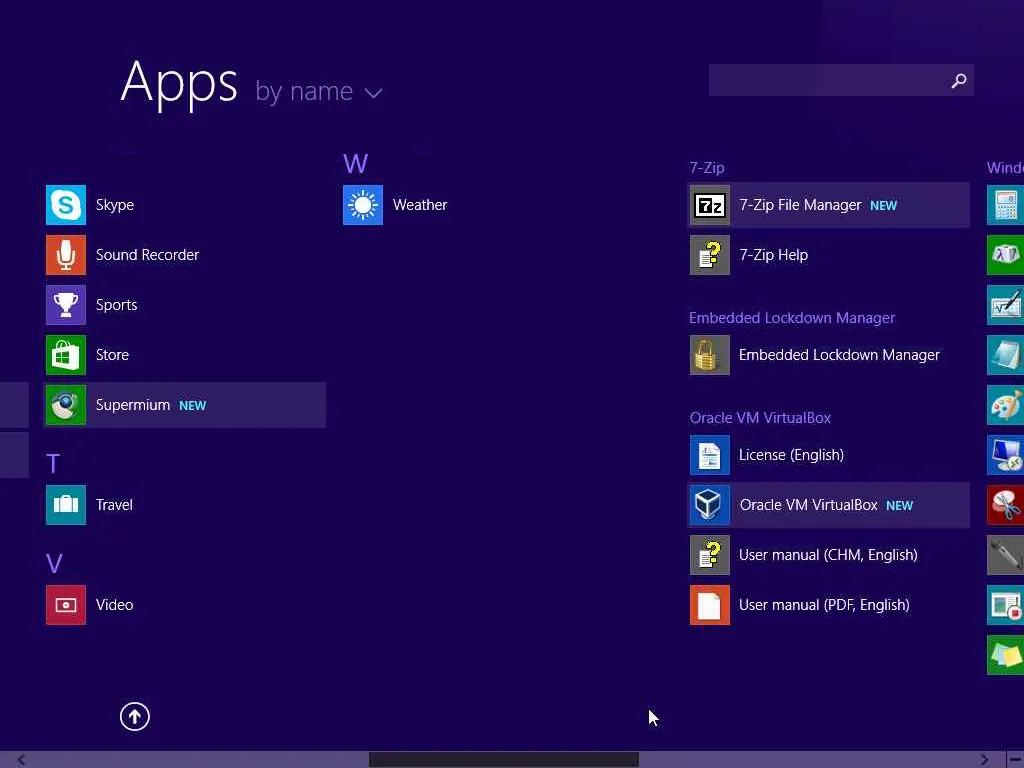Click the 7-Zip group heading
Screen dimensions: 1024x768
pyautogui.click(x=707, y=168)
